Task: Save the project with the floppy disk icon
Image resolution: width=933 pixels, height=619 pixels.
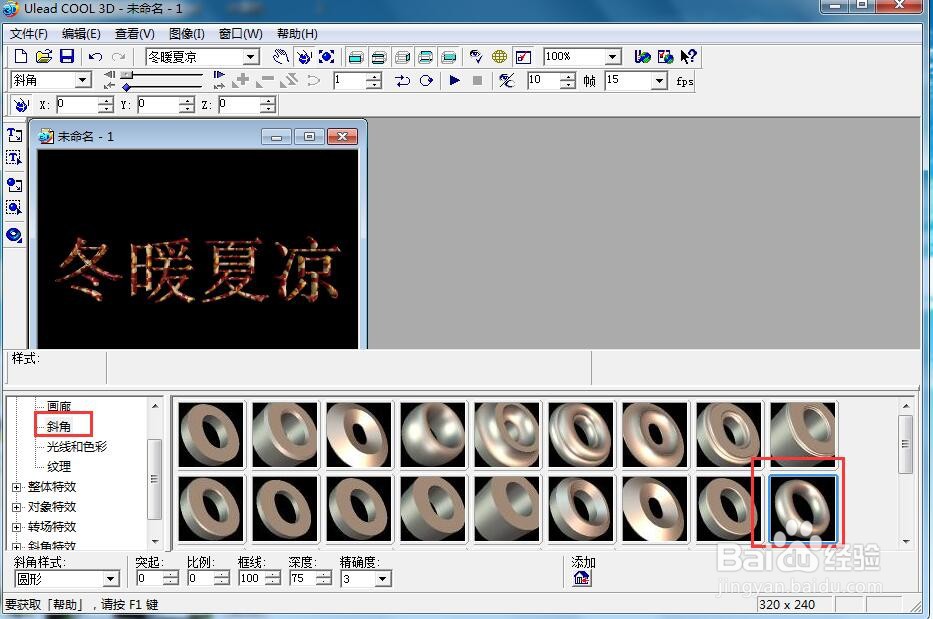Action: (67, 57)
